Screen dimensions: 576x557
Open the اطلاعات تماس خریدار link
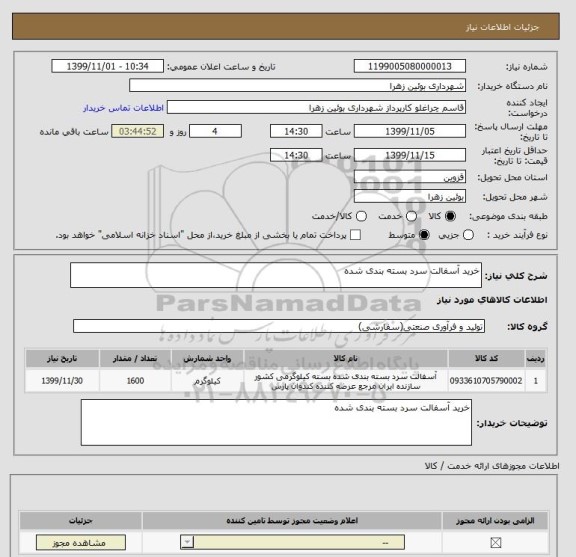point(123,108)
